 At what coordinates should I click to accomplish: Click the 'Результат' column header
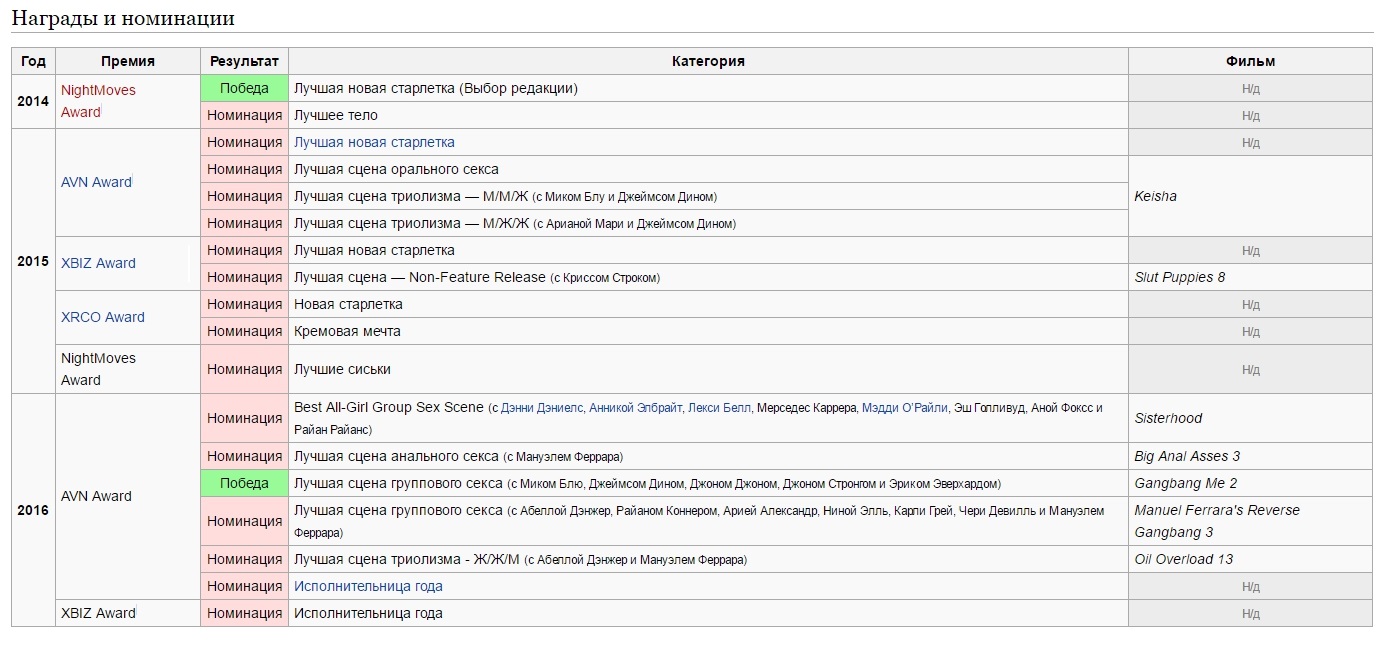tap(244, 61)
